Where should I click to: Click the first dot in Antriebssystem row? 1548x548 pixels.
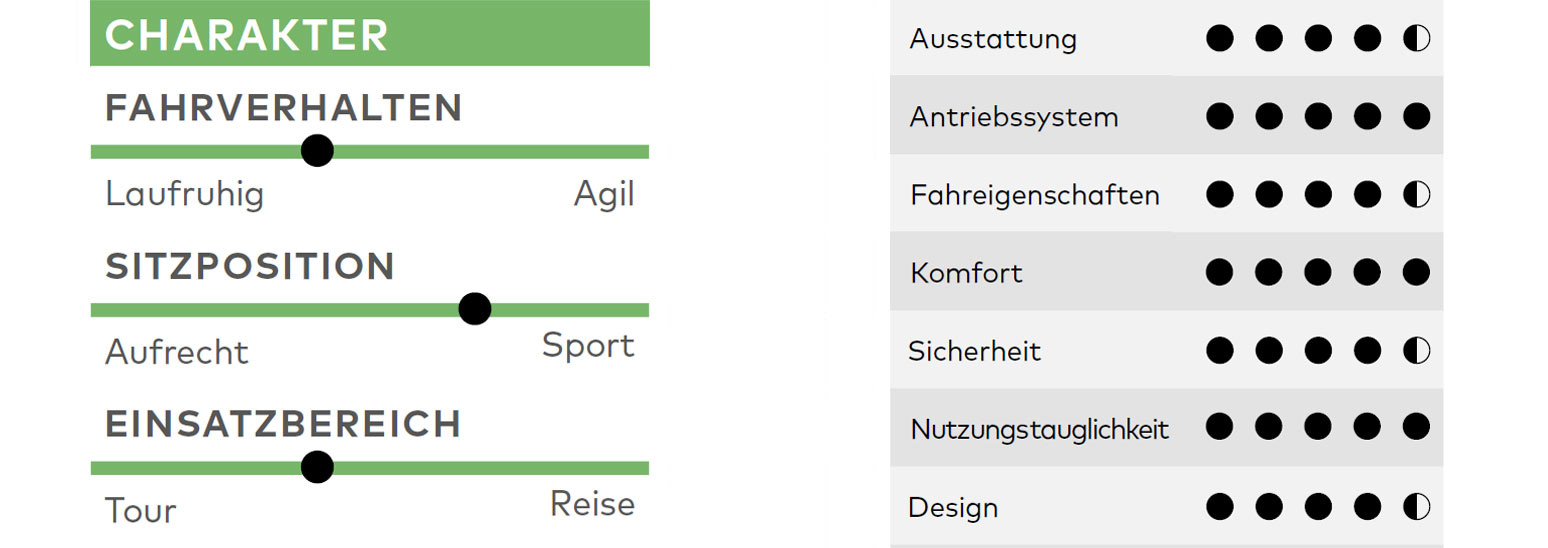(1219, 117)
